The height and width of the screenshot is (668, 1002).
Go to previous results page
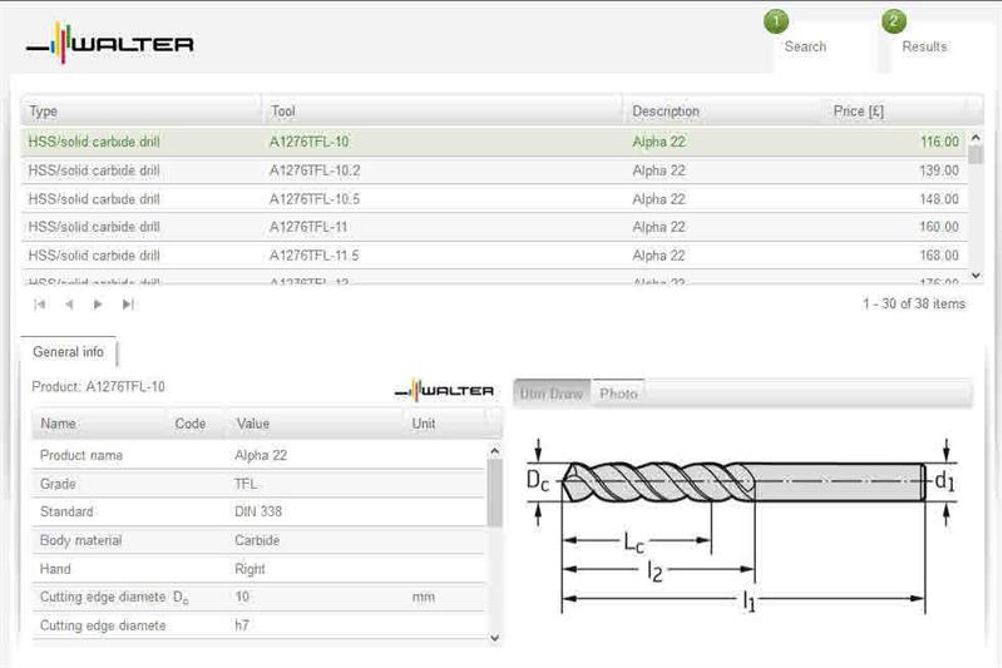click(x=69, y=304)
